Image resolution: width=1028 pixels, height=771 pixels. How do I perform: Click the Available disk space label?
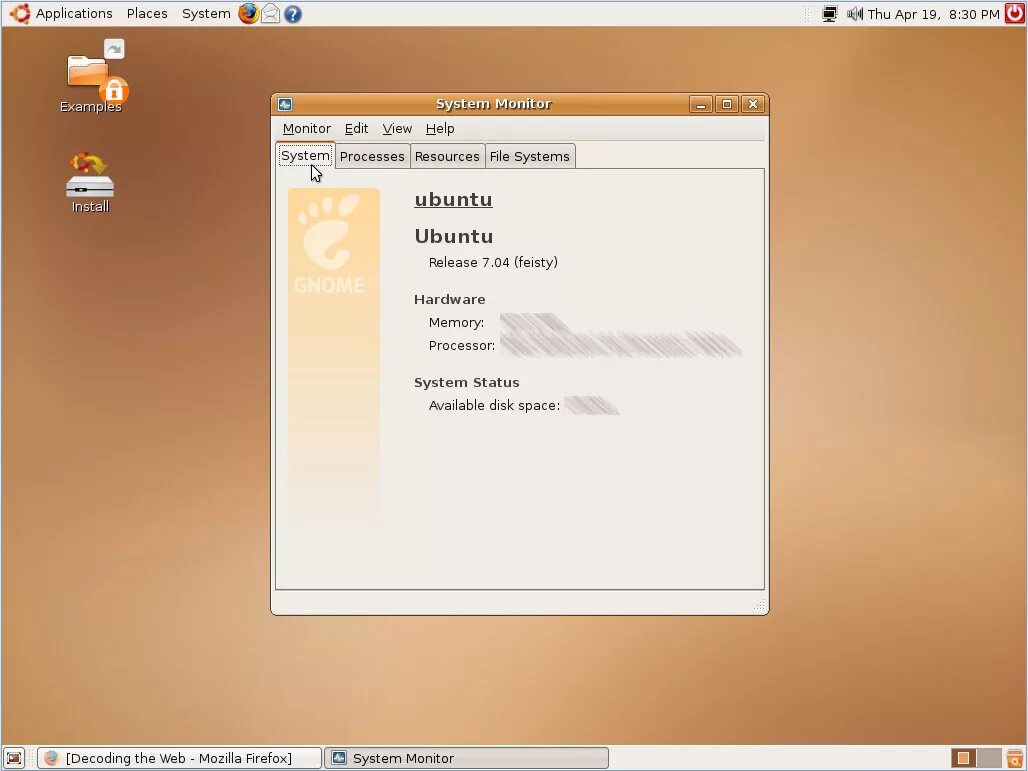[494, 406]
